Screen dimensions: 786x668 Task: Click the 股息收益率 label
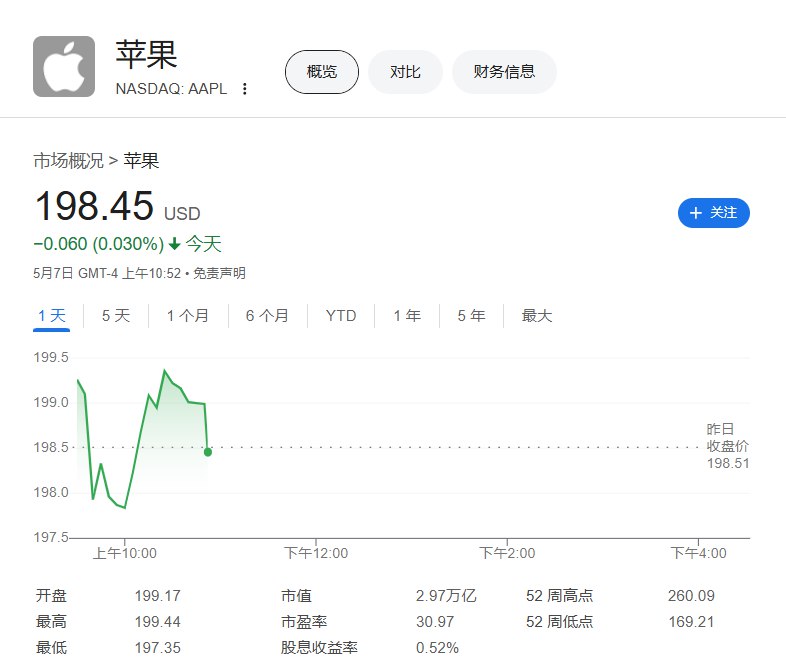pyautogui.click(x=319, y=647)
